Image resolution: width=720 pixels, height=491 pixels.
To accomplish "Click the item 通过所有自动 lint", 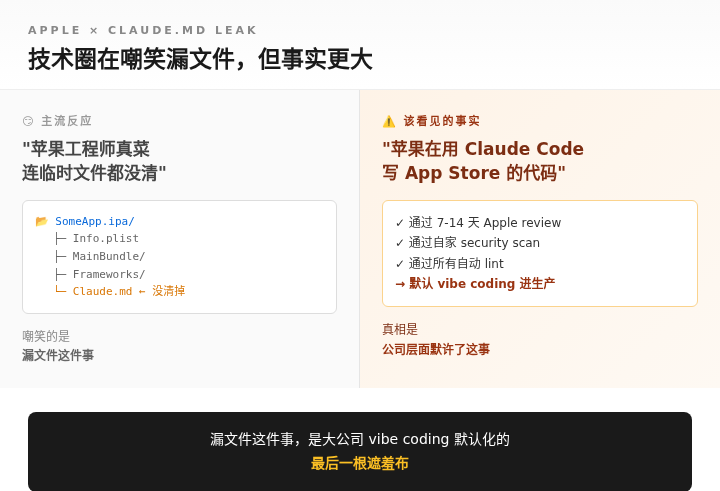I will (450, 263).
